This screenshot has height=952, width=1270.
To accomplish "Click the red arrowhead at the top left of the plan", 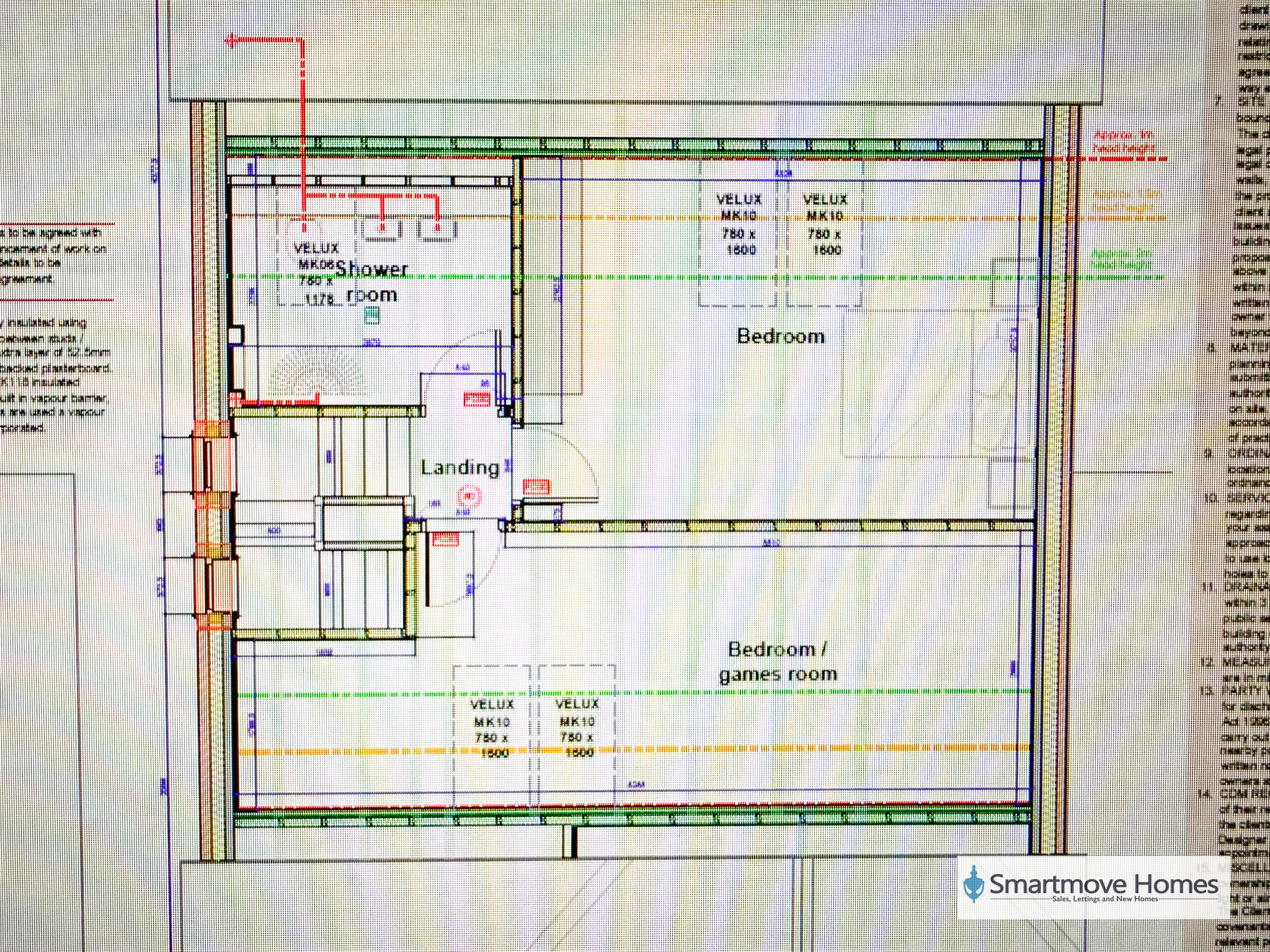I will click(x=231, y=41).
